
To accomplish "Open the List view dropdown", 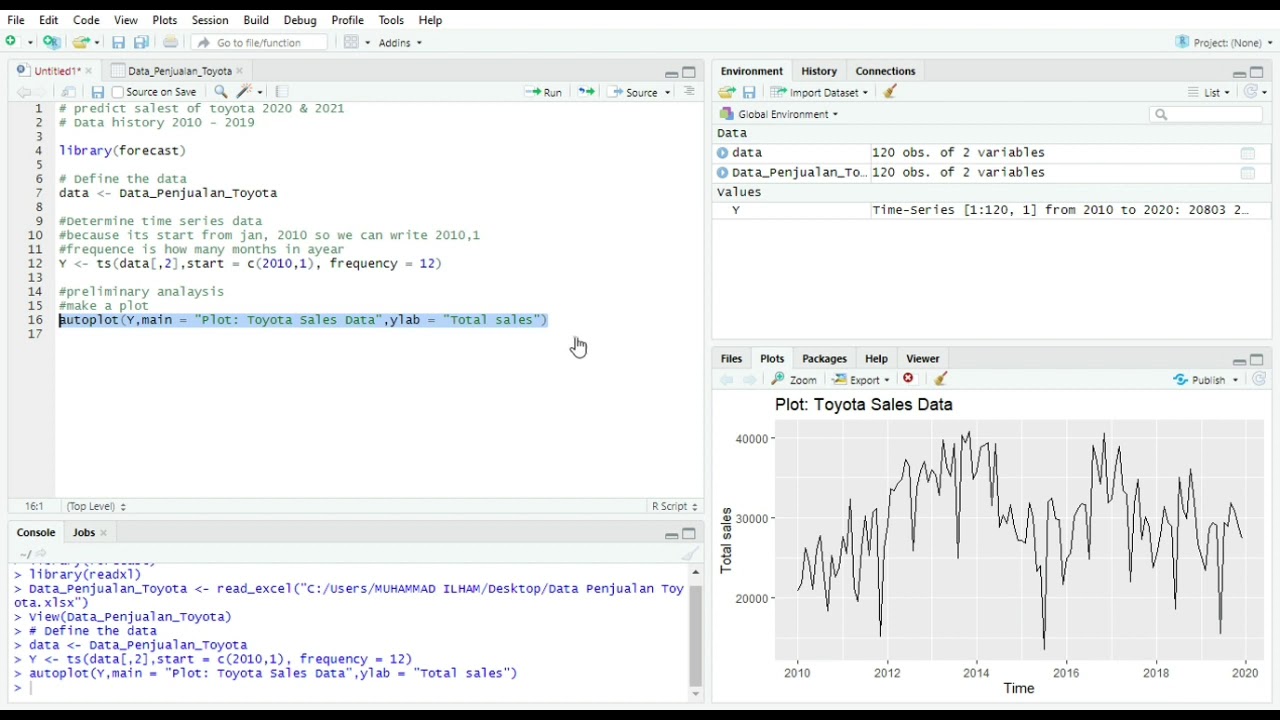I will pos(1209,92).
